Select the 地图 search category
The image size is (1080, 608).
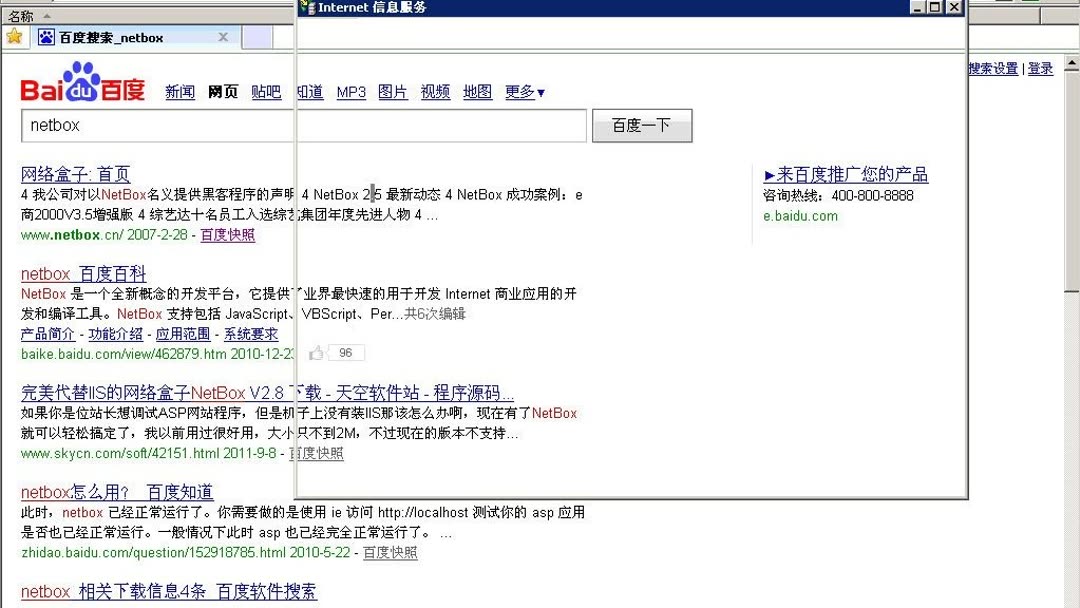477,92
